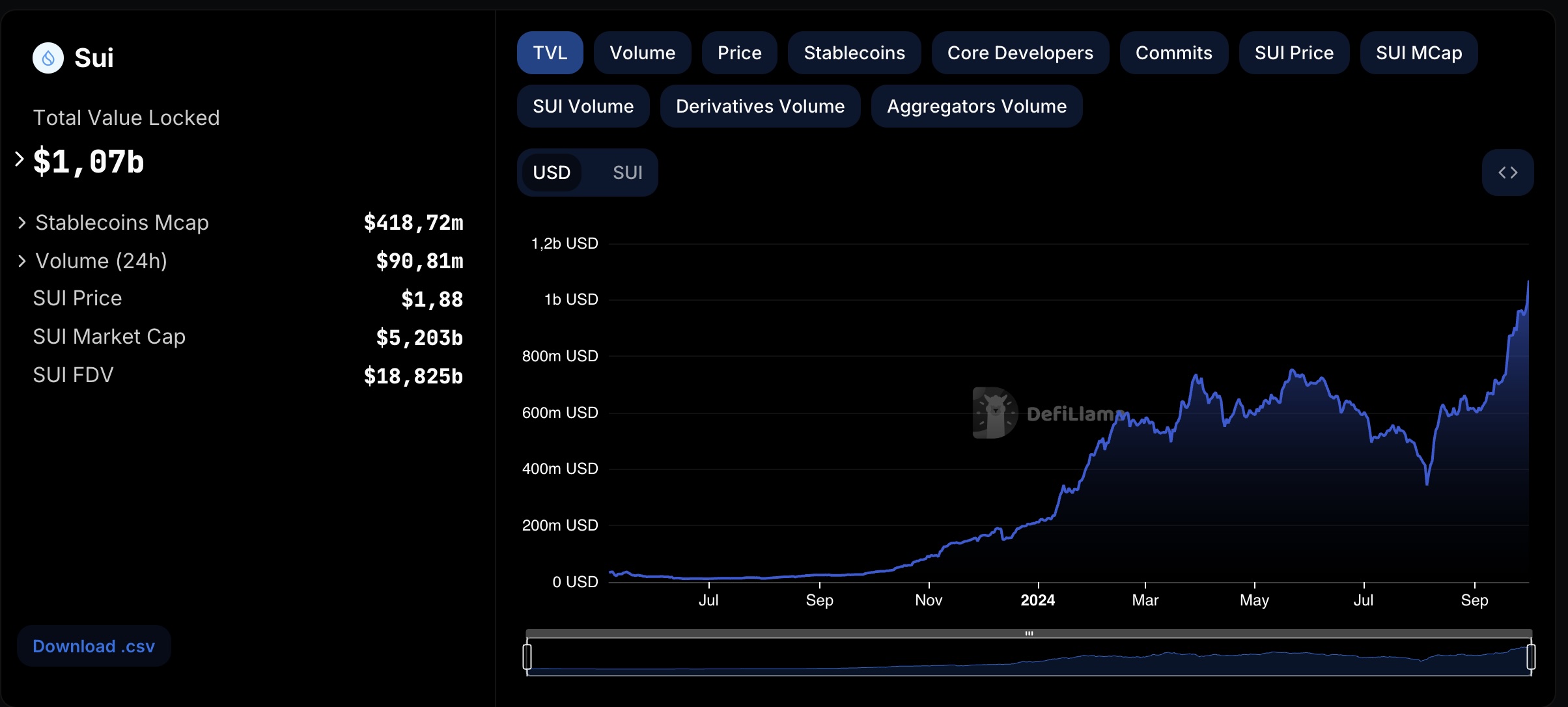
Task: Enable the Aggregators Volume metric
Action: click(x=977, y=106)
